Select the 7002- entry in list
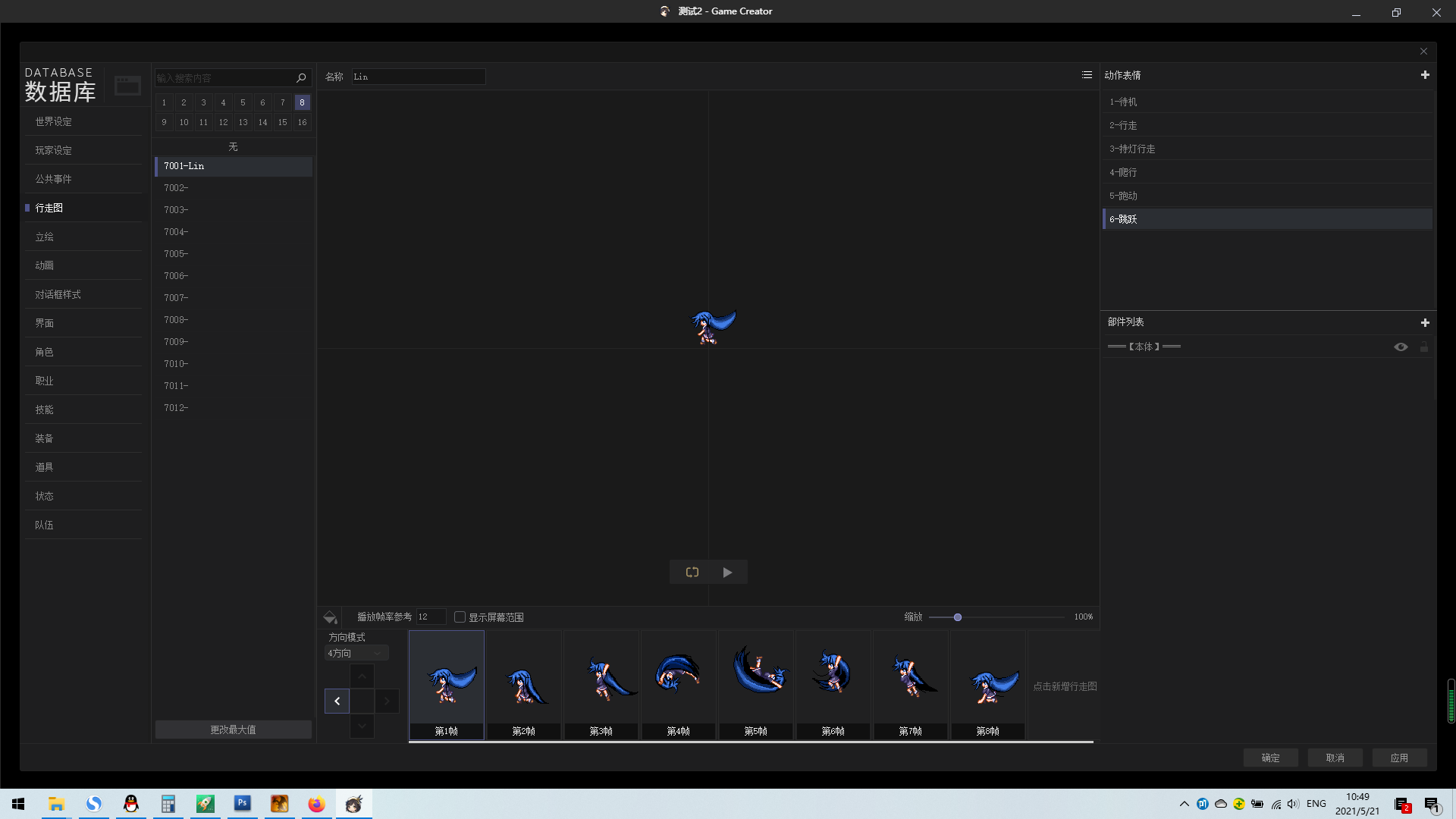 pos(234,188)
